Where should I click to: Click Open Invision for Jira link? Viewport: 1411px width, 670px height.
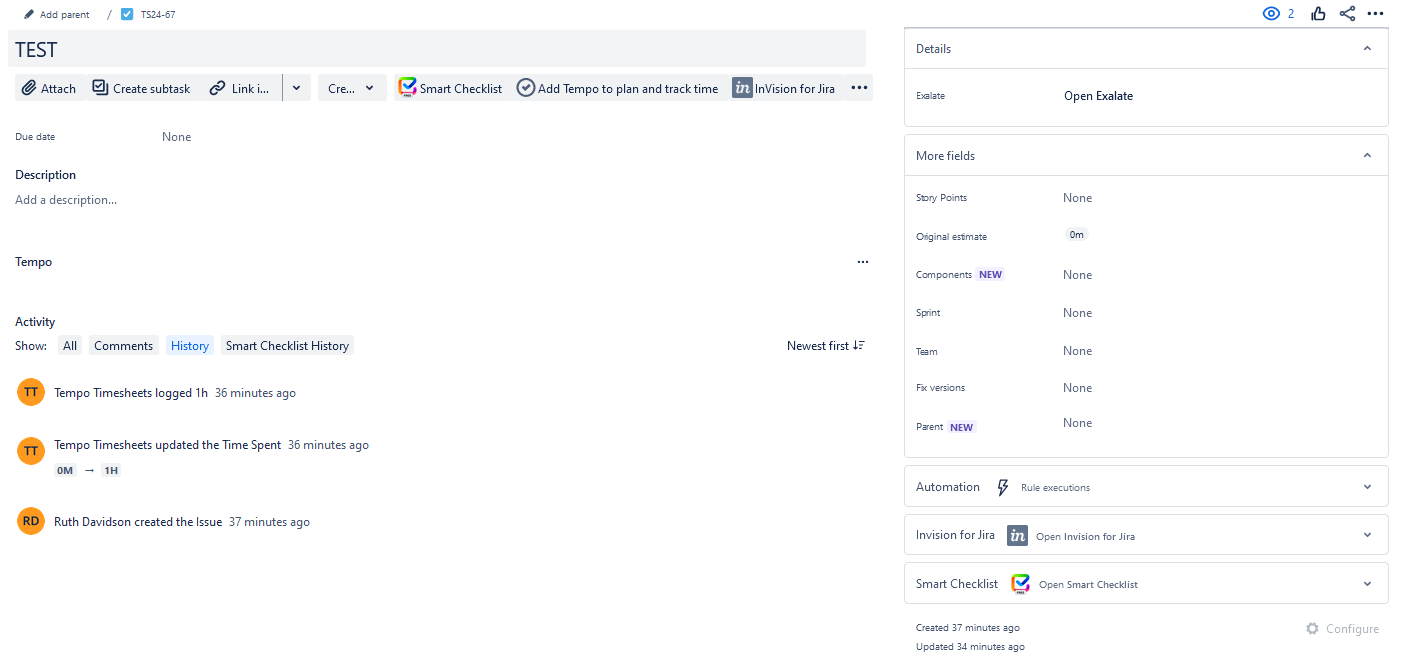1085,537
